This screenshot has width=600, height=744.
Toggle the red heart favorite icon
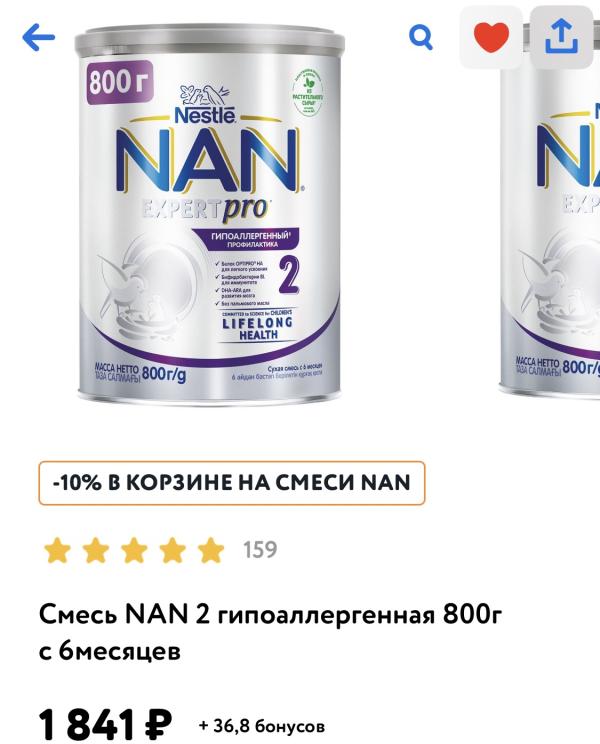pos(491,37)
